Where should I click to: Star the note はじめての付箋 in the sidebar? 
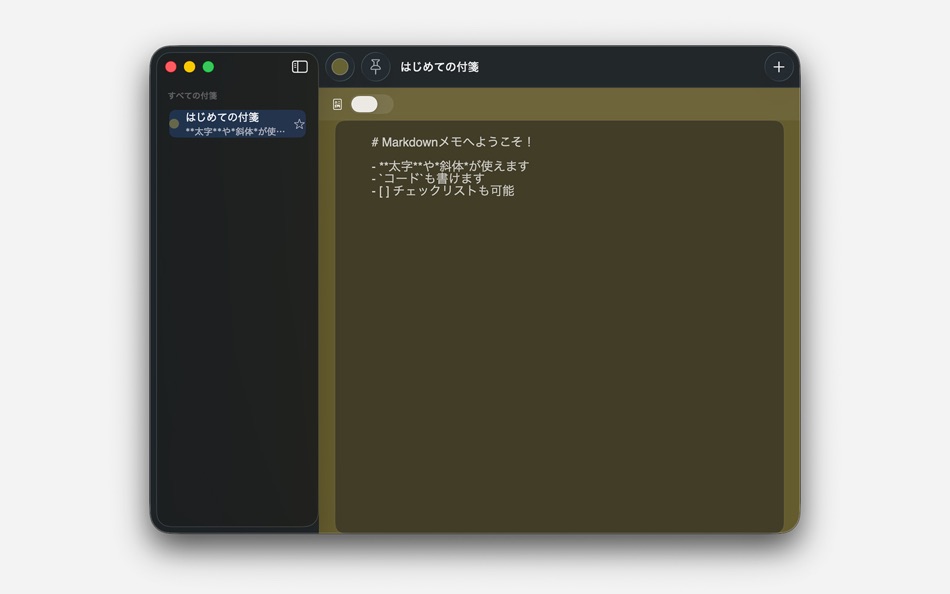(x=299, y=124)
